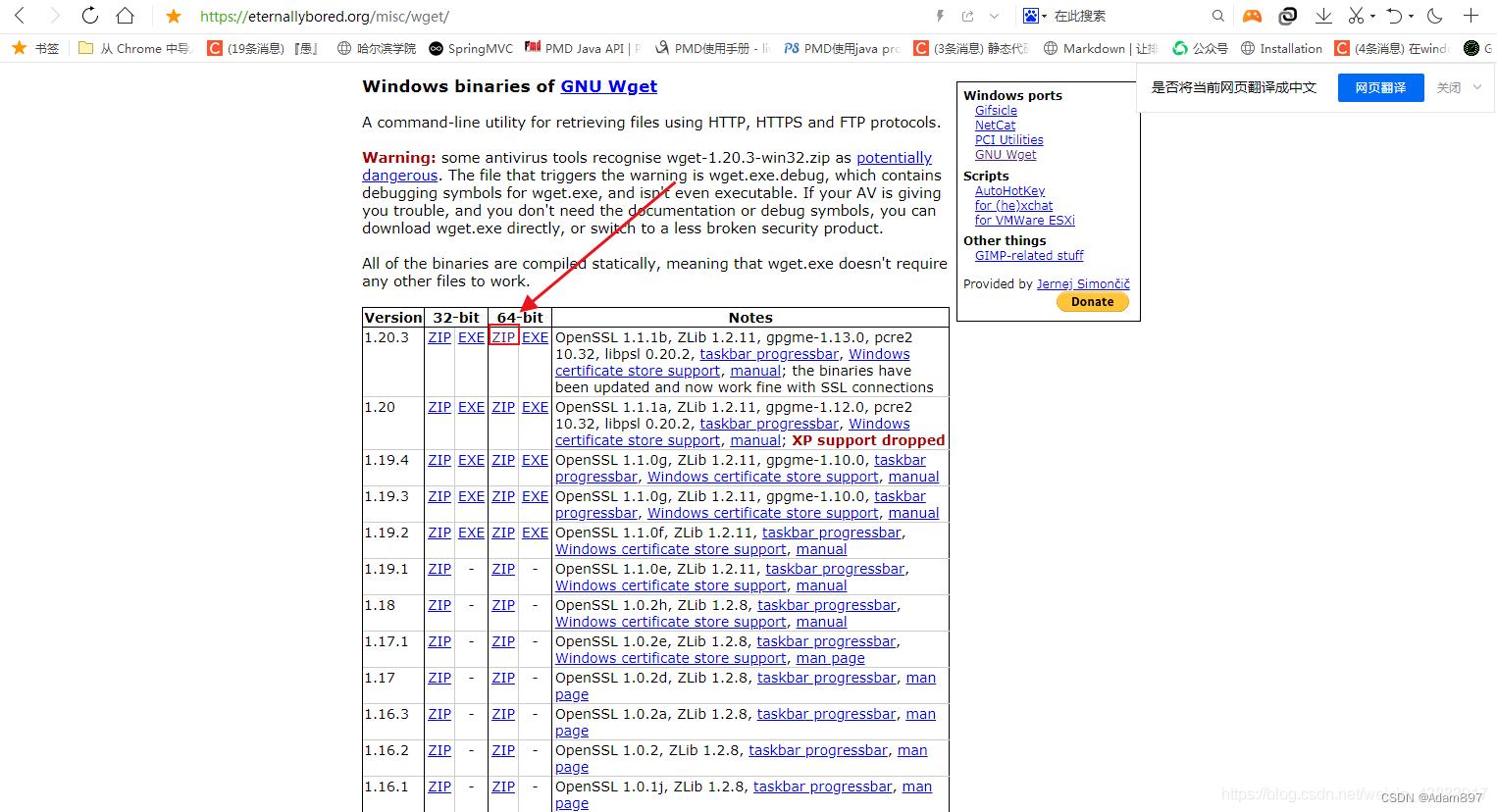Open the PMD使用手册 bookmark
This screenshot has width=1497, height=812.
coord(712,48)
